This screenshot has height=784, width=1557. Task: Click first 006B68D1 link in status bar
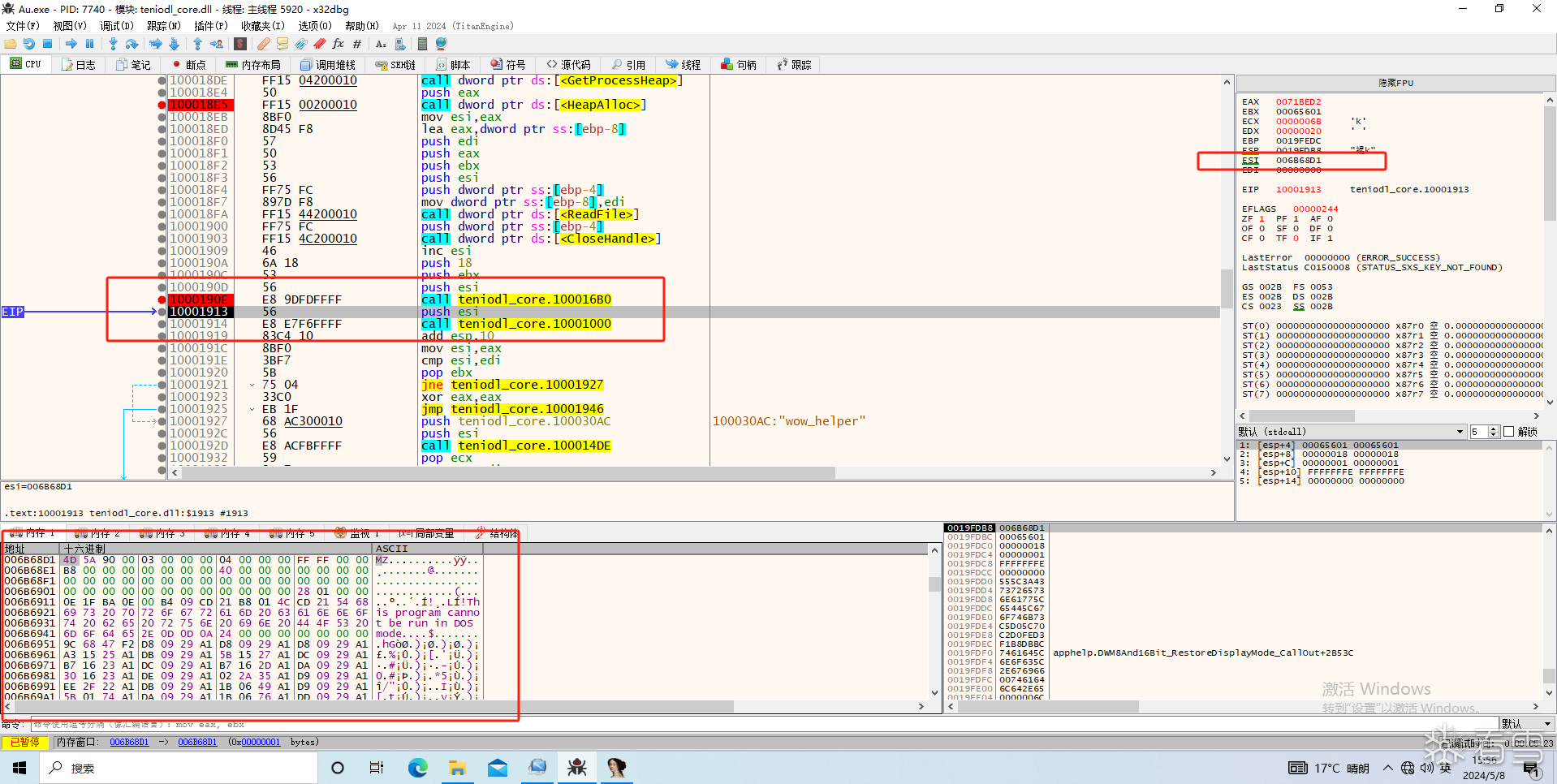(x=129, y=742)
